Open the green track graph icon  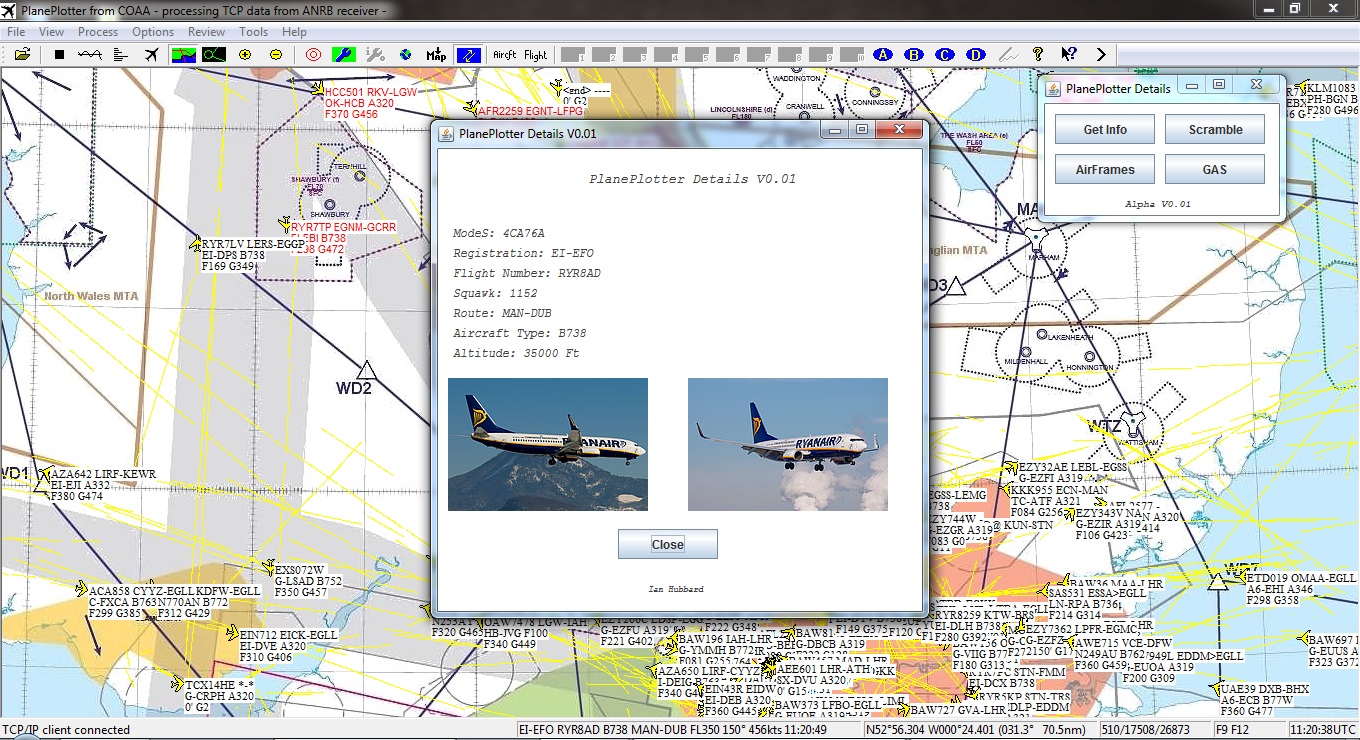[214, 55]
